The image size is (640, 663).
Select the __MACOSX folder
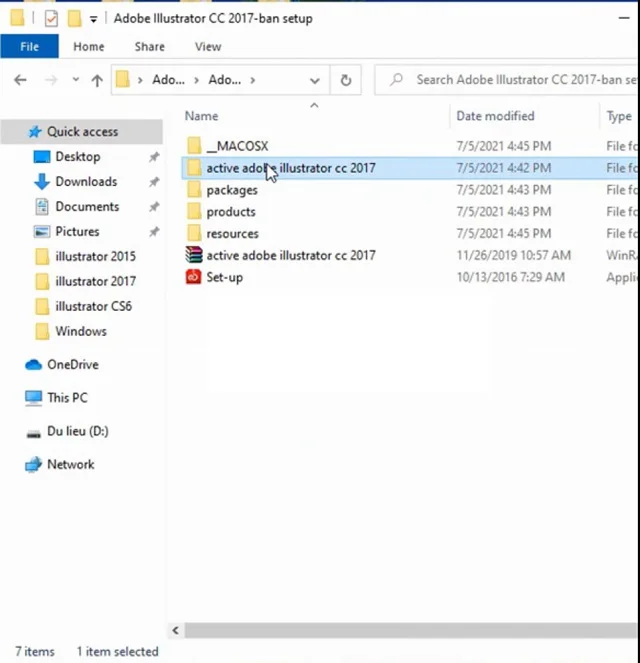coord(237,146)
